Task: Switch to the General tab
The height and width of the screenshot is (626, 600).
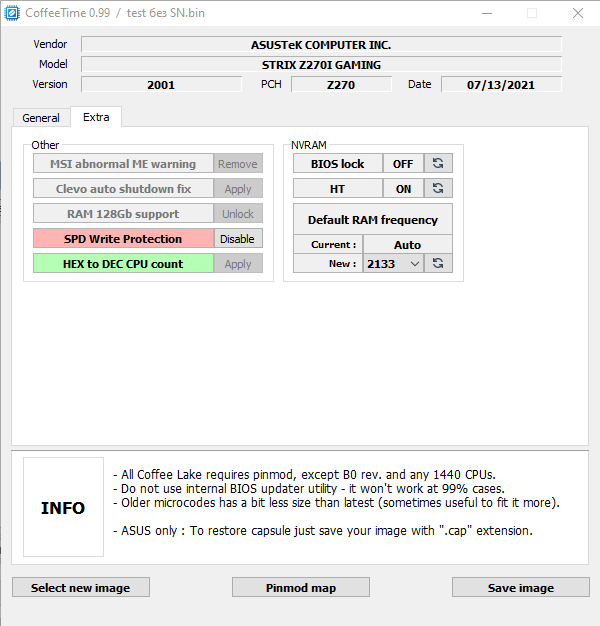Action: pyautogui.click(x=41, y=118)
